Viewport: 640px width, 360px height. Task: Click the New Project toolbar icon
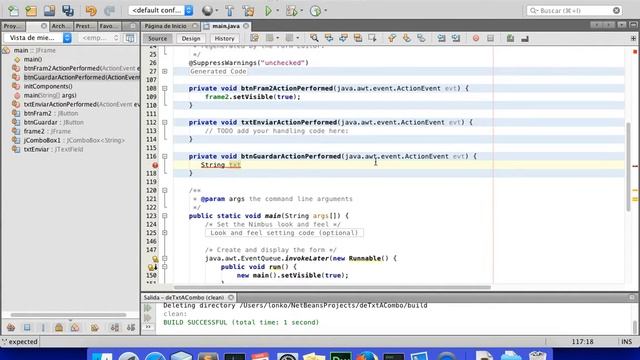(x=31, y=11)
